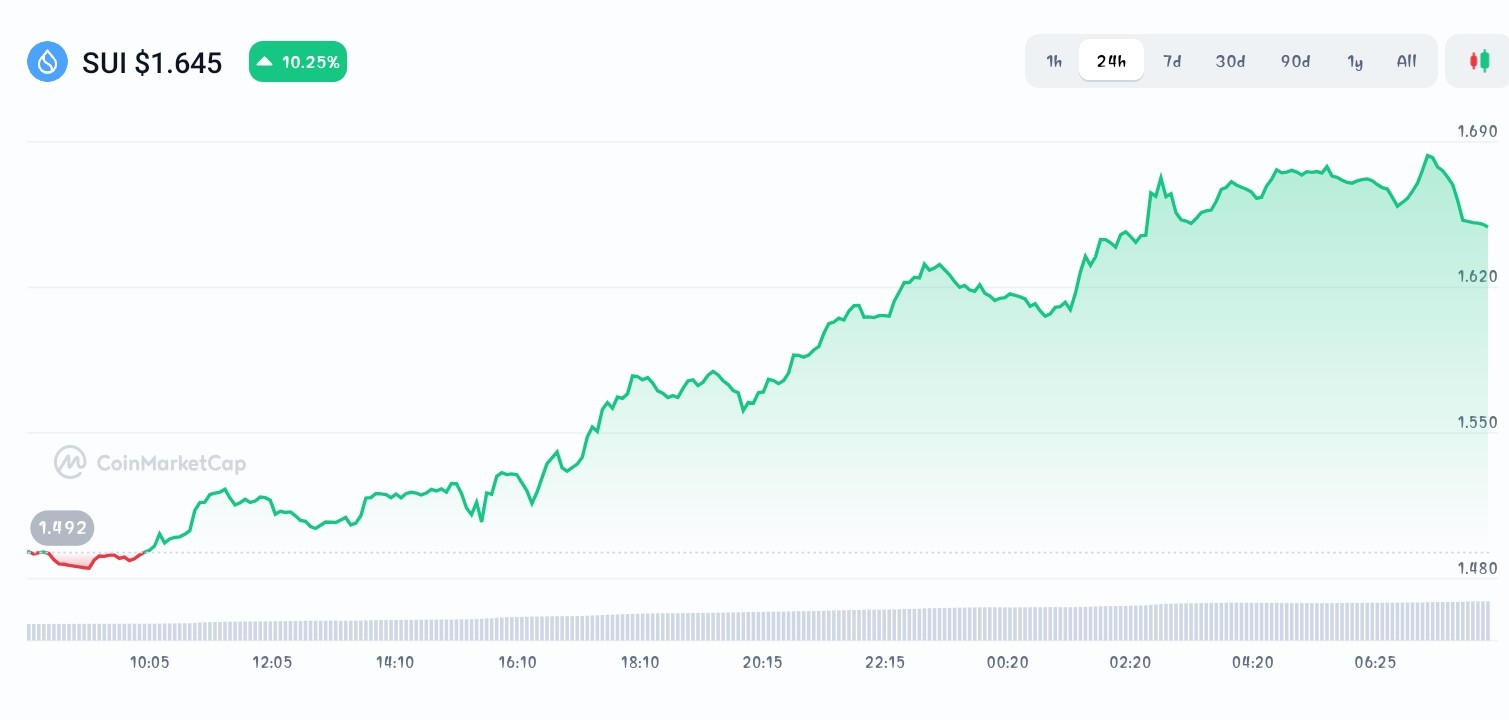1509x720 pixels.
Task: Click the 1.492 opening price label
Action: 63,527
